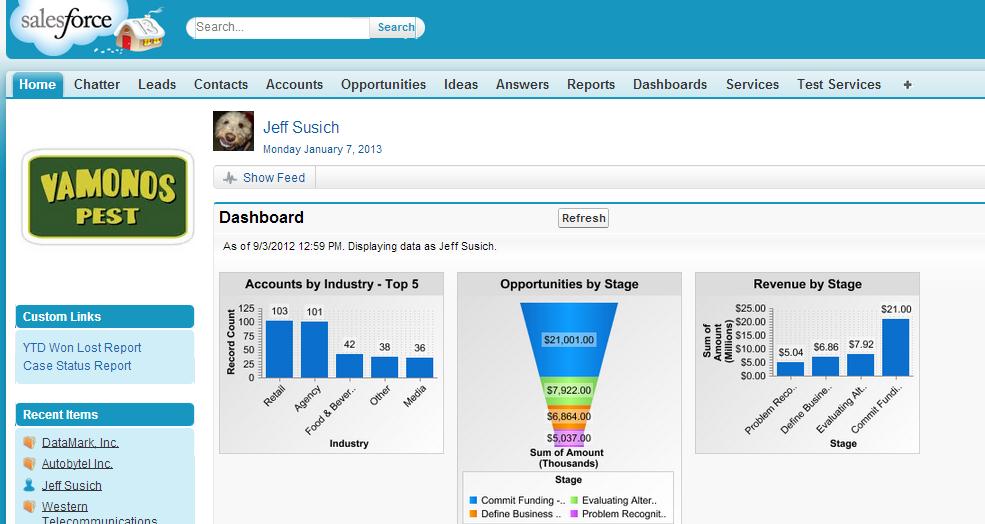The height and width of the screenshot is (524, 985).
Task: Switch to the Answers tab
Action: tap(522, 85)
